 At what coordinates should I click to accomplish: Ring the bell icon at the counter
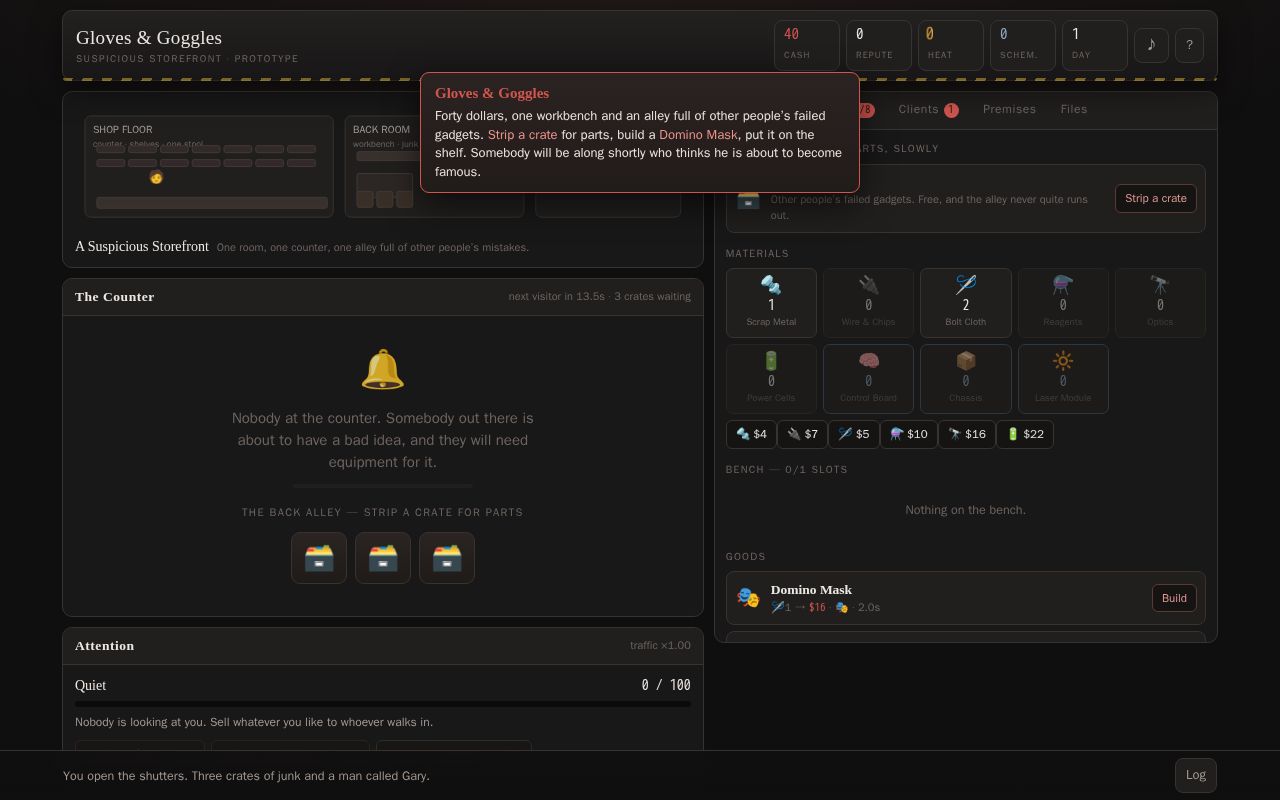(x=383, y=370)
